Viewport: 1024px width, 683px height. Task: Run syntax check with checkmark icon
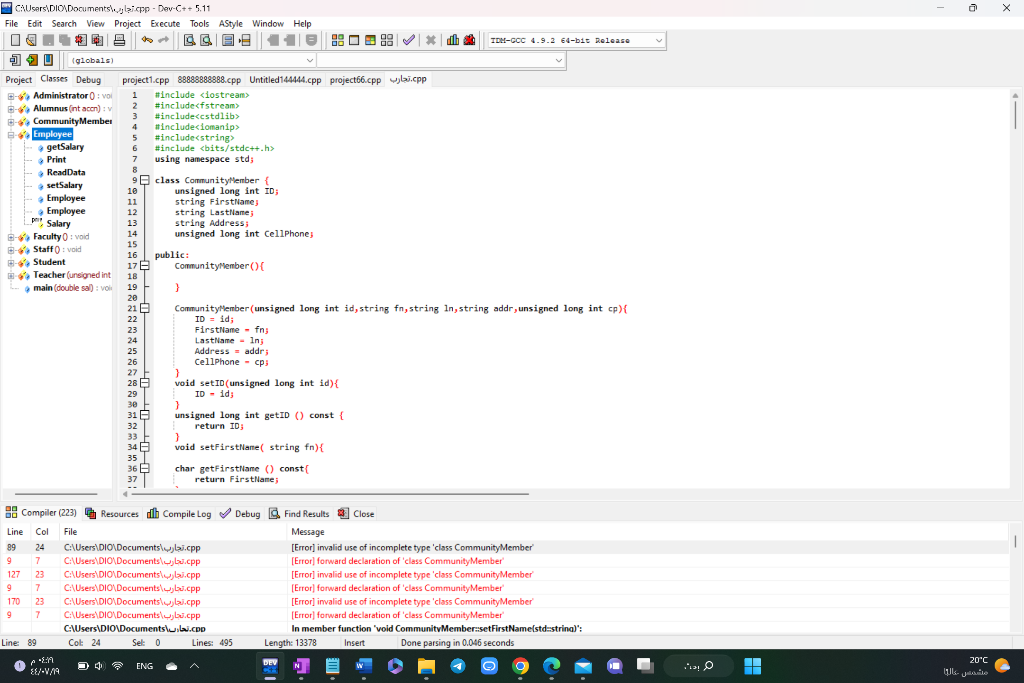(408, 40)
